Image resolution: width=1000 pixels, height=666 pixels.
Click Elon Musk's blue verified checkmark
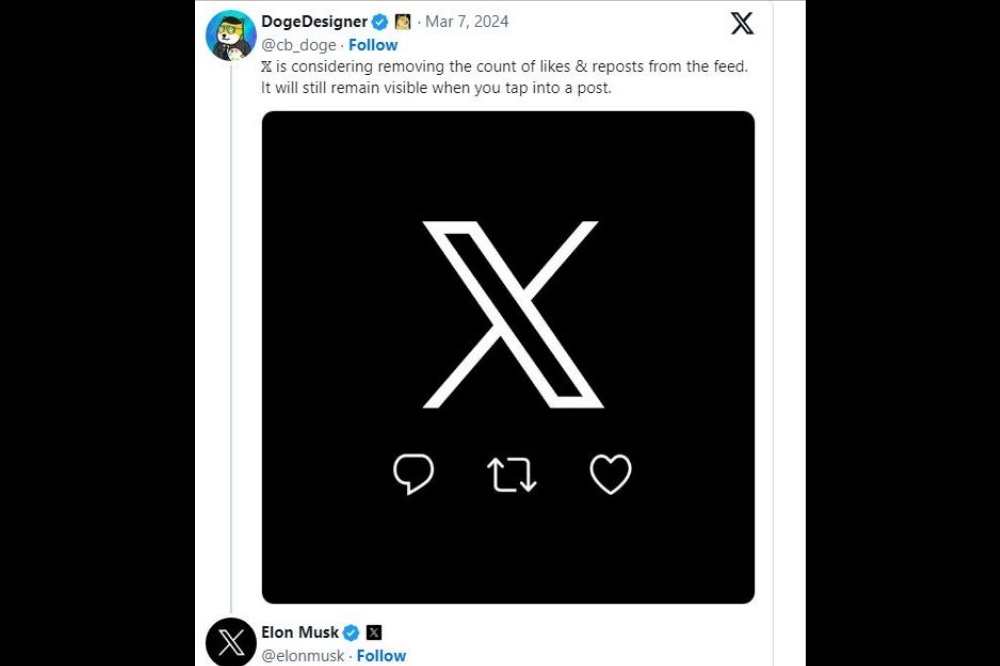click(351, 632)
